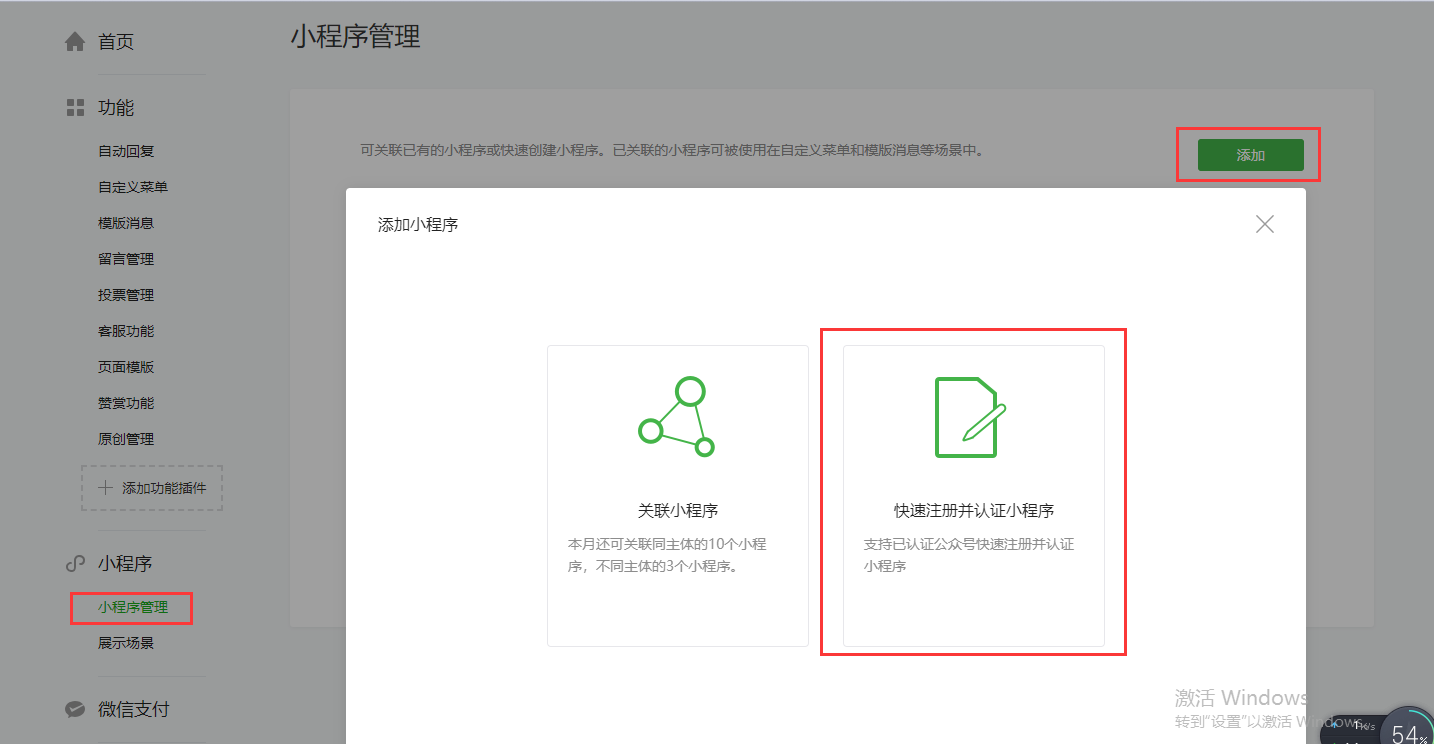Click the 功能 section heading text

pyautogui.click(x=116, y=107)
